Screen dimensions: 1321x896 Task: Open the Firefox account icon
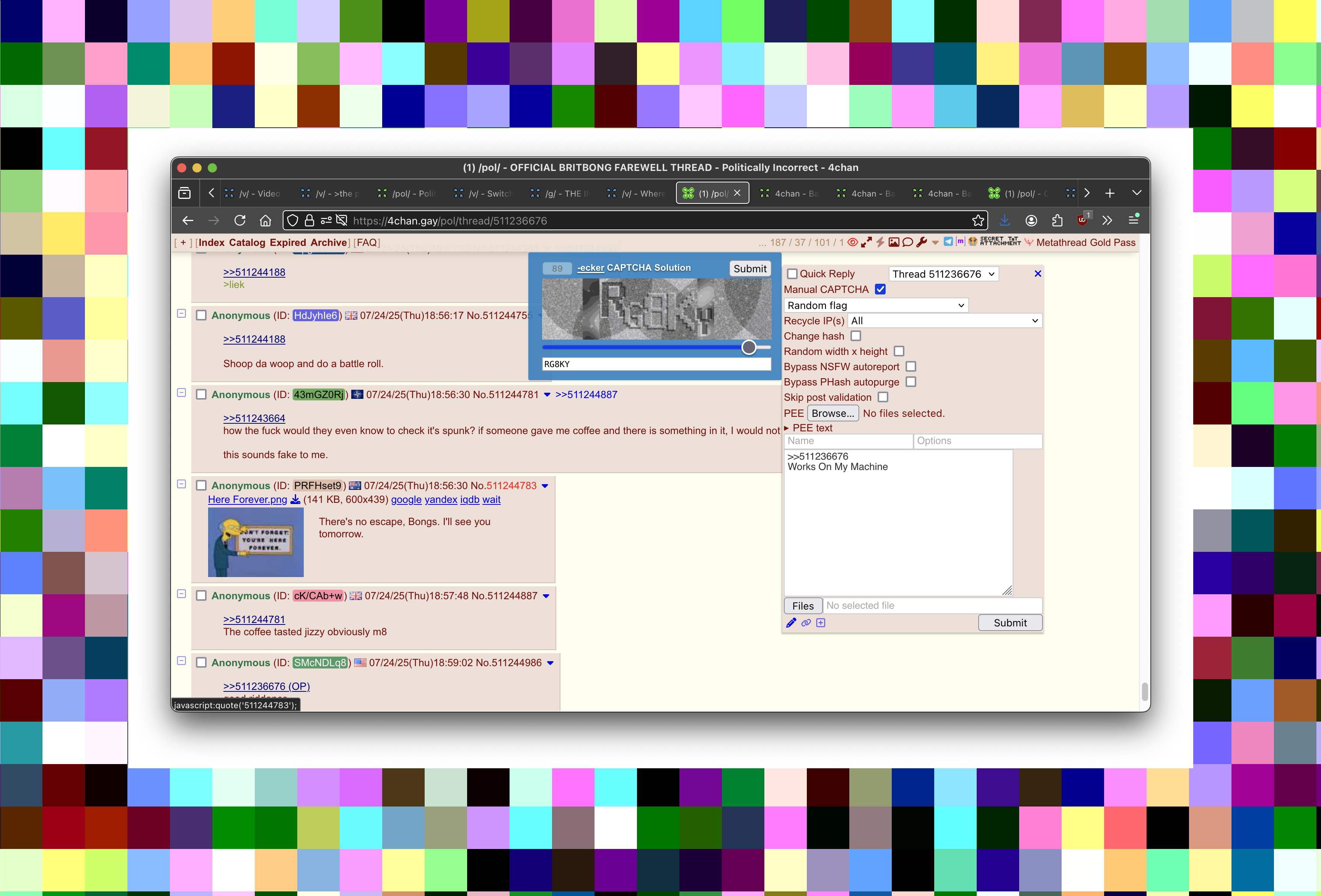tap(1031, 220)
